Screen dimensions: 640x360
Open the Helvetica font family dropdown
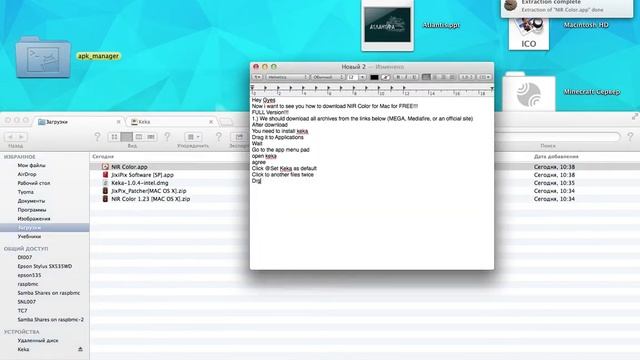[x=287, y=77]
